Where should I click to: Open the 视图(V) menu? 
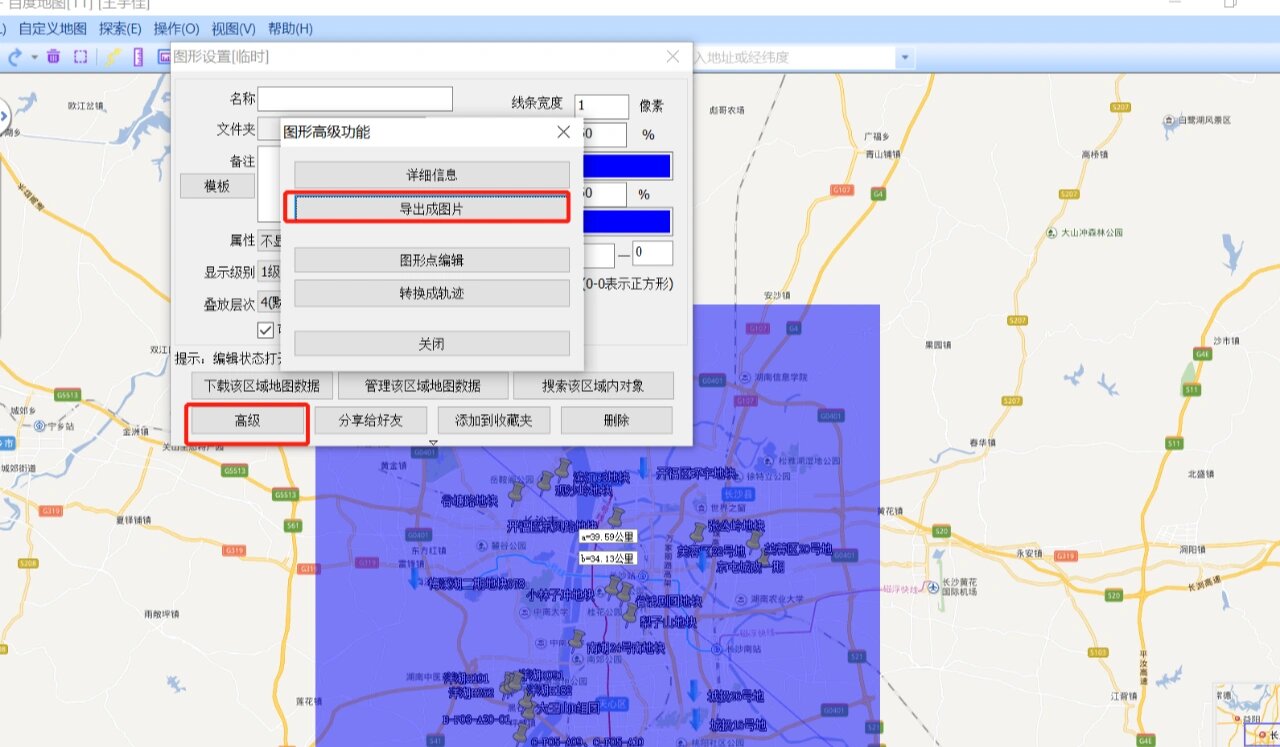click(233, 29)
